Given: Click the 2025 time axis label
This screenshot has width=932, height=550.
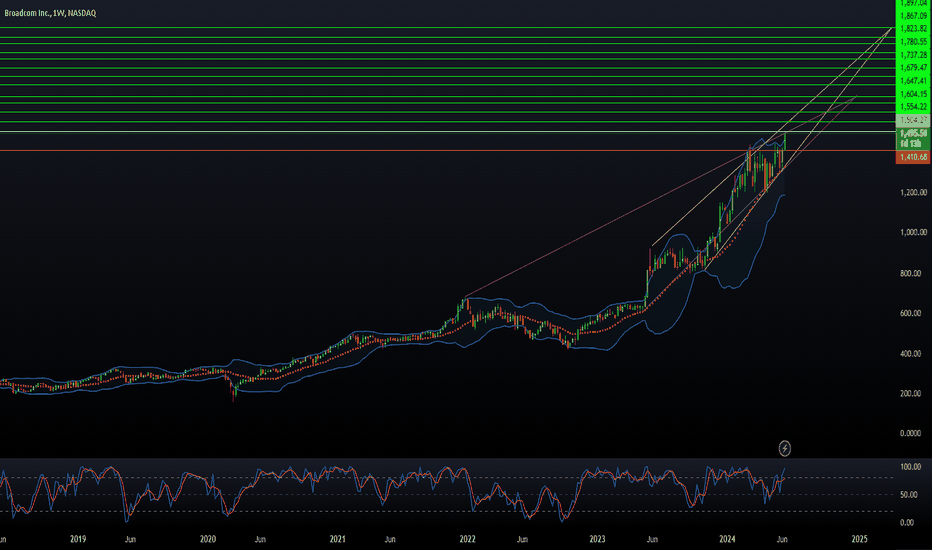Looking at the screenshot, I should point(859,539).
